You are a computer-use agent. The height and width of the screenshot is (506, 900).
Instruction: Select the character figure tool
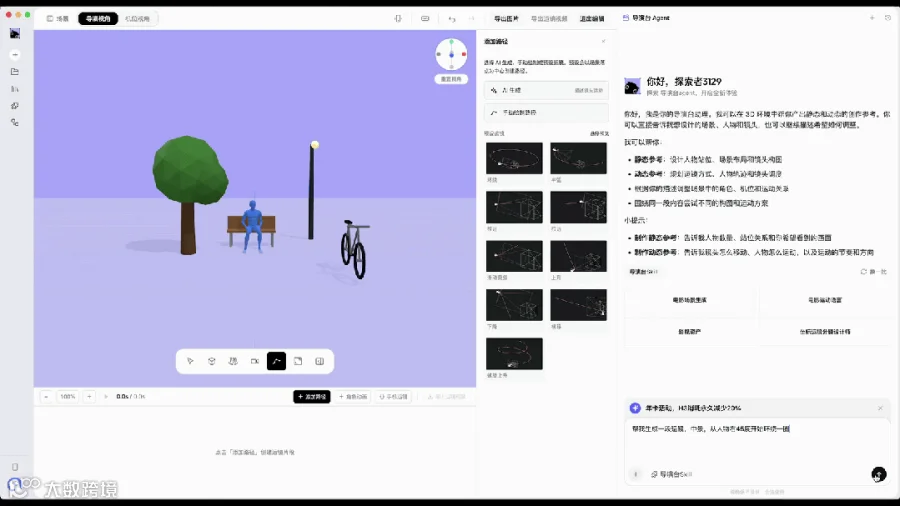pyautogui.click(x=233, y=361)
